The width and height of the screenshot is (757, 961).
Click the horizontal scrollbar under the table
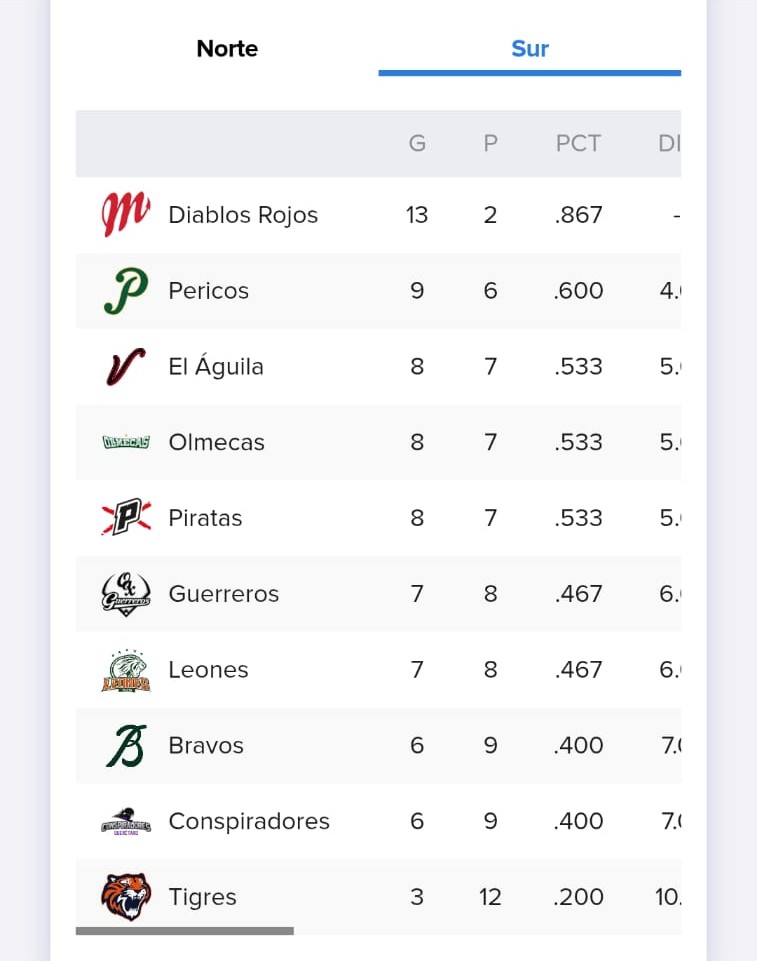coord(185,931)
